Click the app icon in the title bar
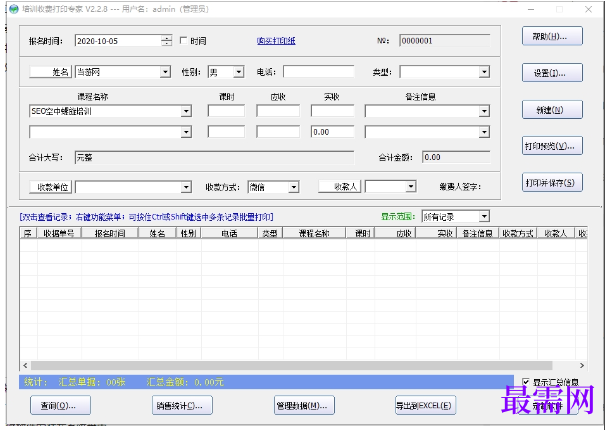The height and width of the screenshot is (431, 613). click(x=14, y=9)
